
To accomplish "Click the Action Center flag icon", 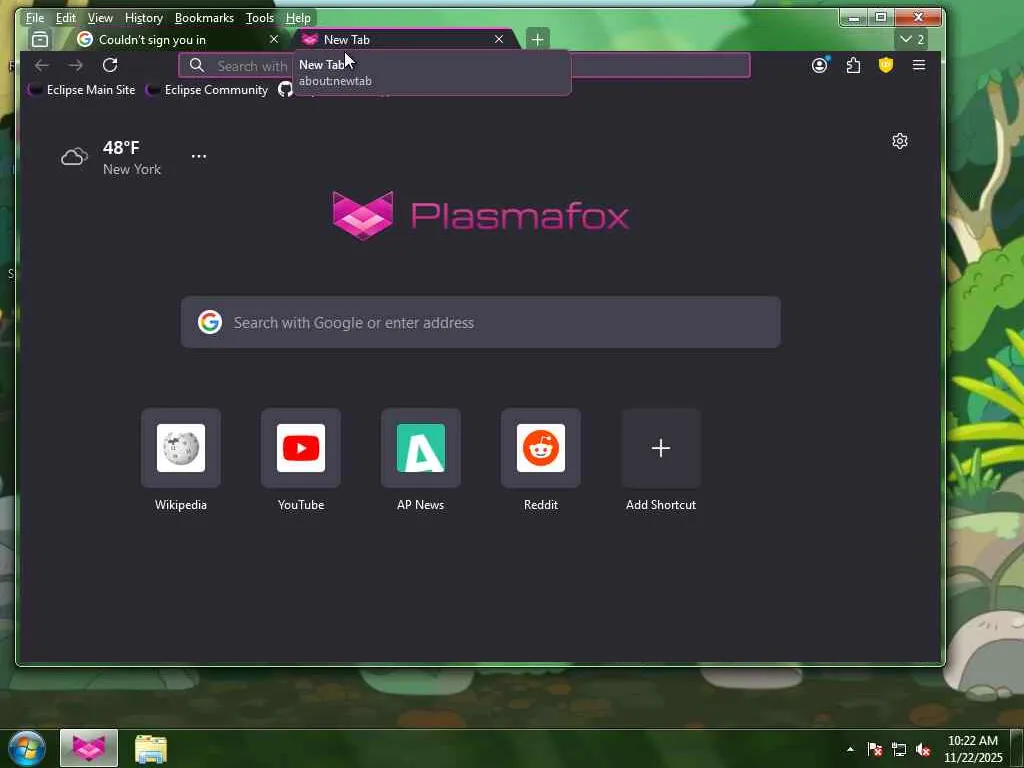I will (875, 750).
